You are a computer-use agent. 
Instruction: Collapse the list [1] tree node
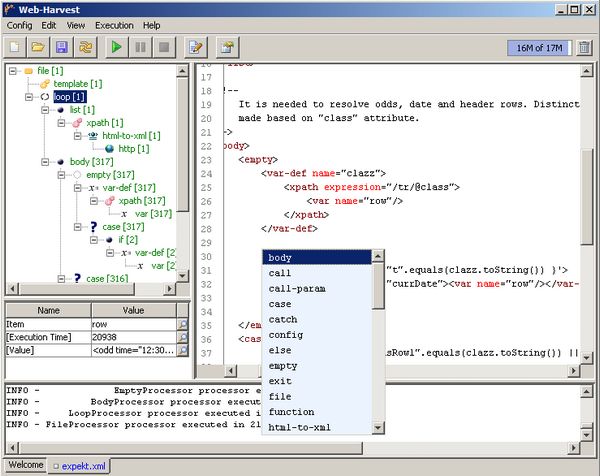45,110
